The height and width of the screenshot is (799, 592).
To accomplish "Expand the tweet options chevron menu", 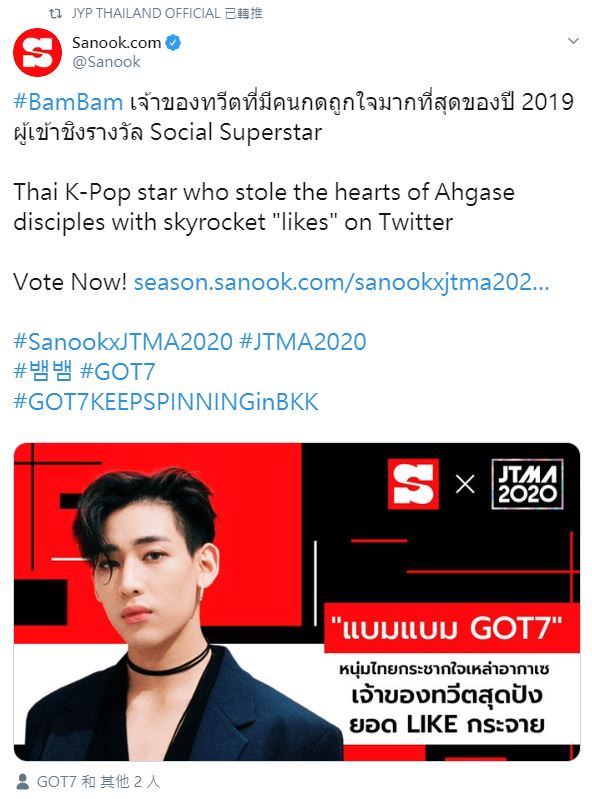I will pyautogui.click(x=573, y=41).
